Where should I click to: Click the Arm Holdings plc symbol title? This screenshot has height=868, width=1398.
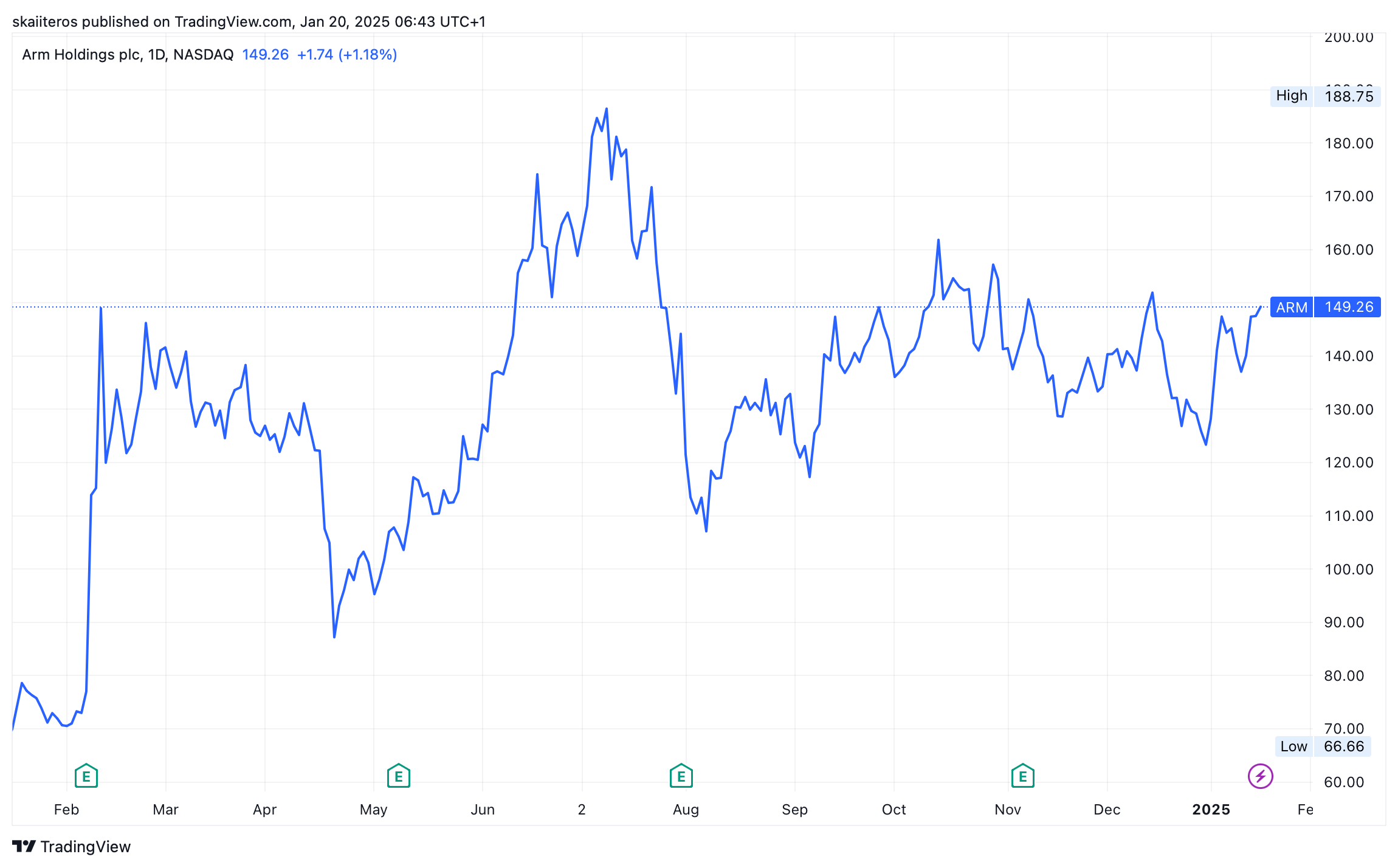click(x=128, y=55)
